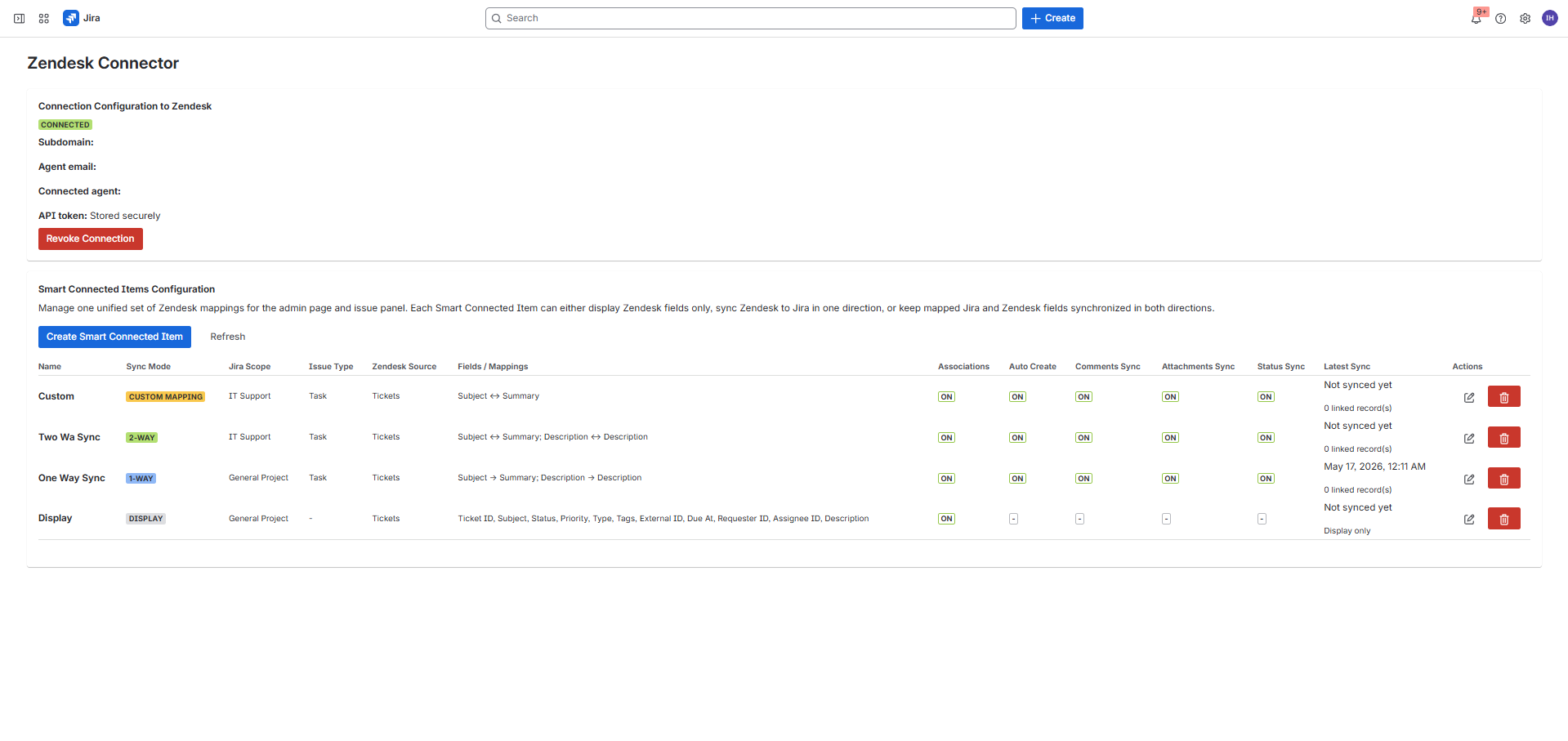The height and width of the screenshot is (741, 1568).
Task: Edit the One Way Sync item
Action: [x=1469, y=479]
